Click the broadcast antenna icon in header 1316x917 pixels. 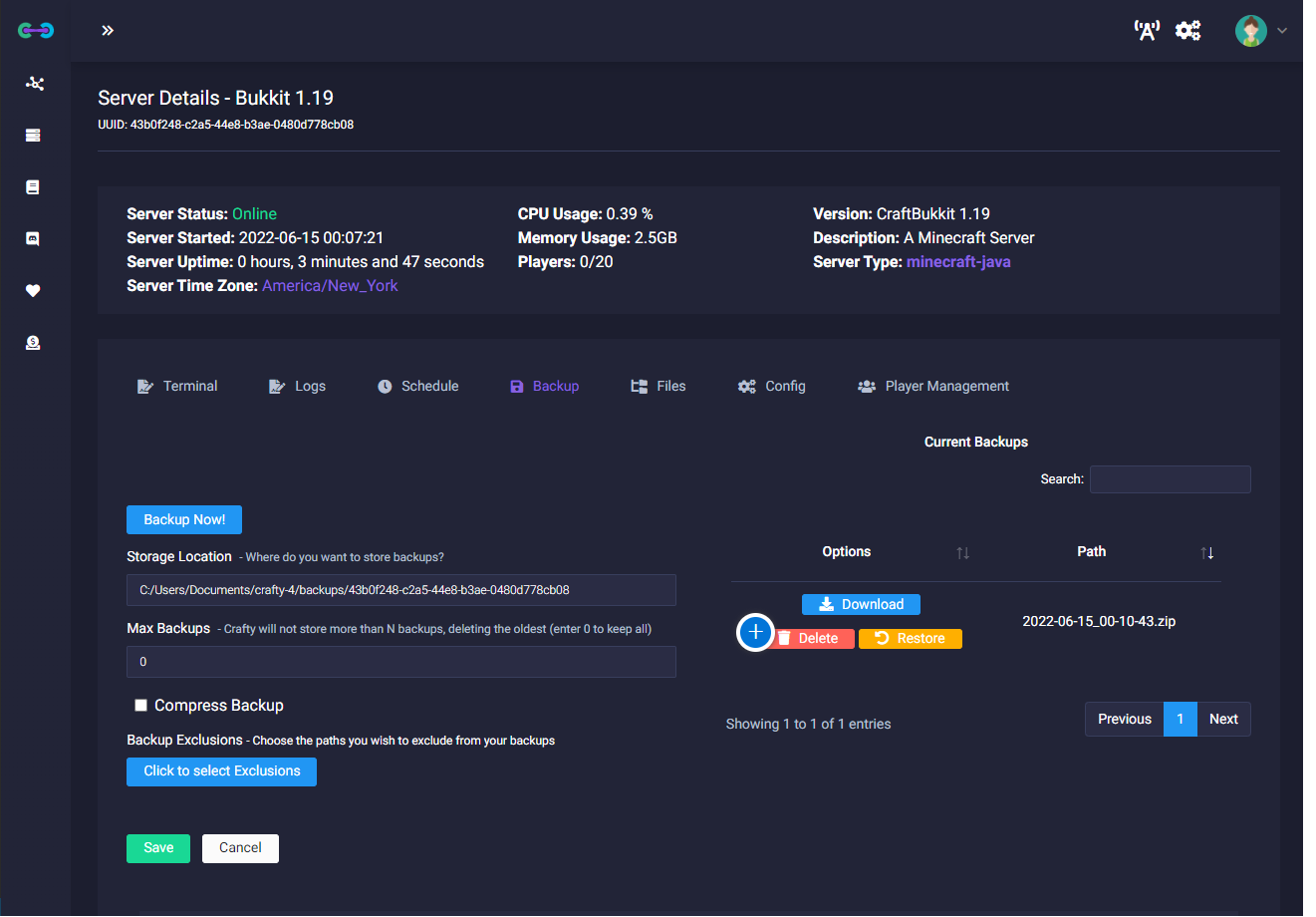click(1147, 31)
